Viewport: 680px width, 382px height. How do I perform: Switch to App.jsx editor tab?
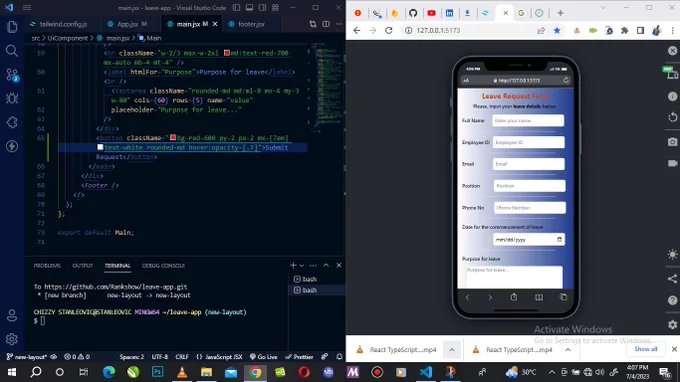tap(132, 24)
